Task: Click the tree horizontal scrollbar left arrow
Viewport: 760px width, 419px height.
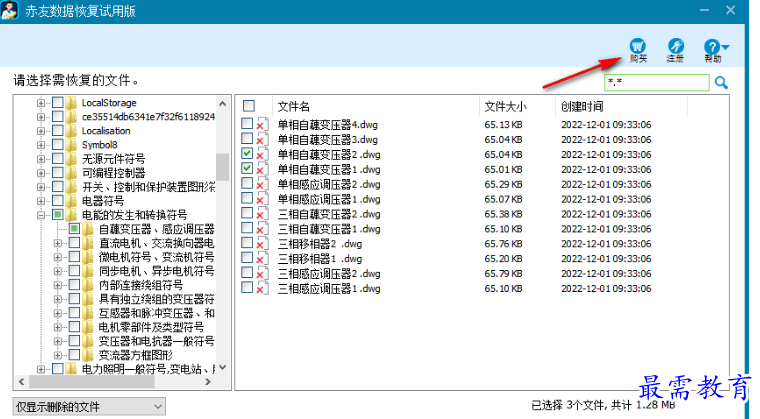Action: tap(21, 382)
